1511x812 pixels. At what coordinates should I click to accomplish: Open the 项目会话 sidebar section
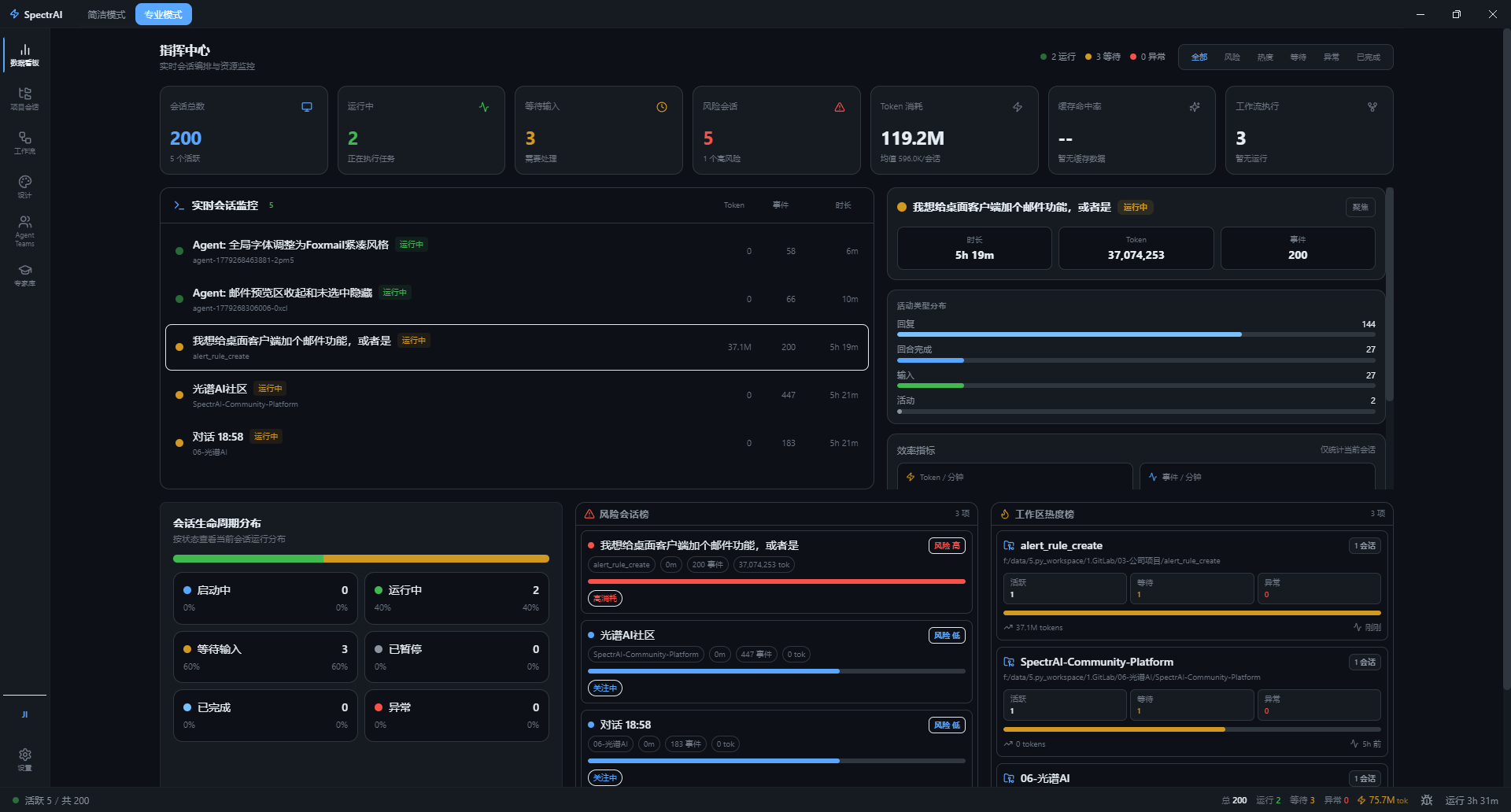pos(24,98)
